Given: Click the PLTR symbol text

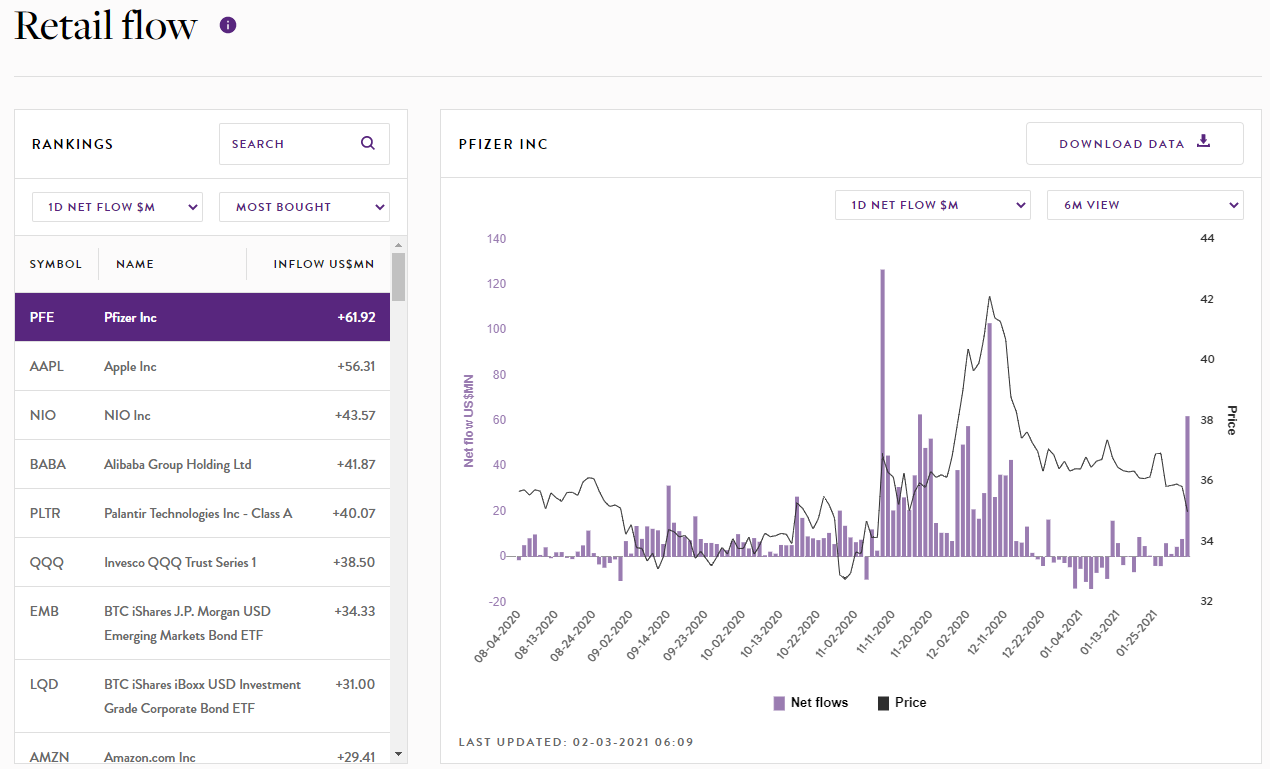Looking at the screenshot, I should click(x=45, y=513).
